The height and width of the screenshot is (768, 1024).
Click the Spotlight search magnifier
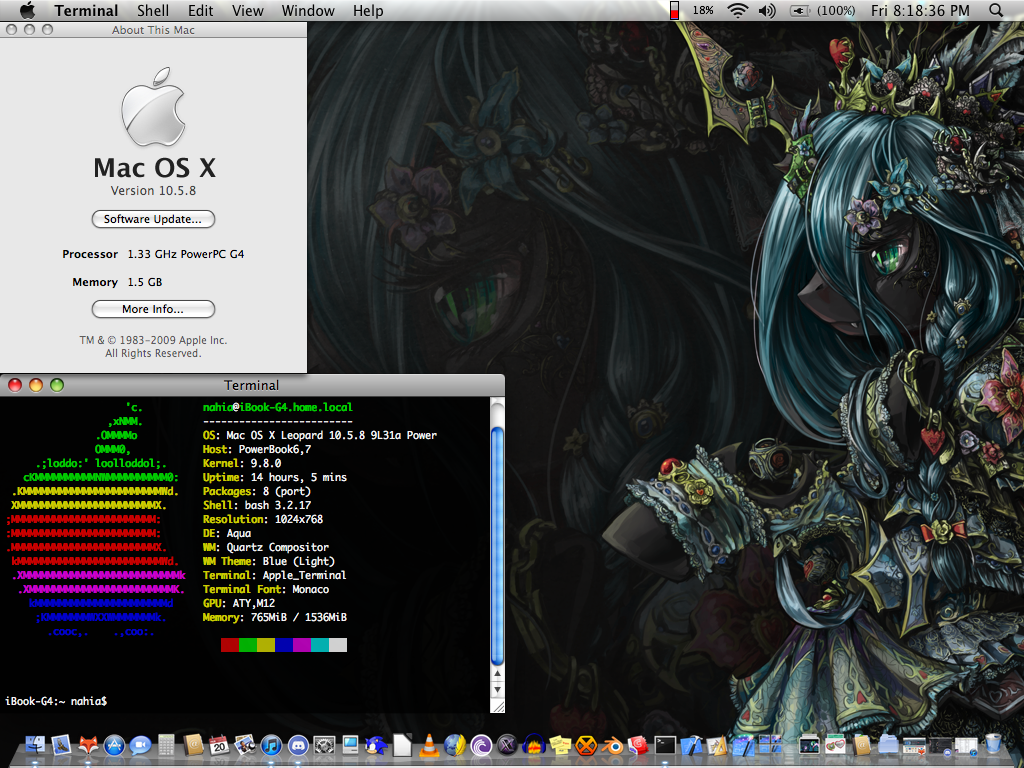[995, 11]
